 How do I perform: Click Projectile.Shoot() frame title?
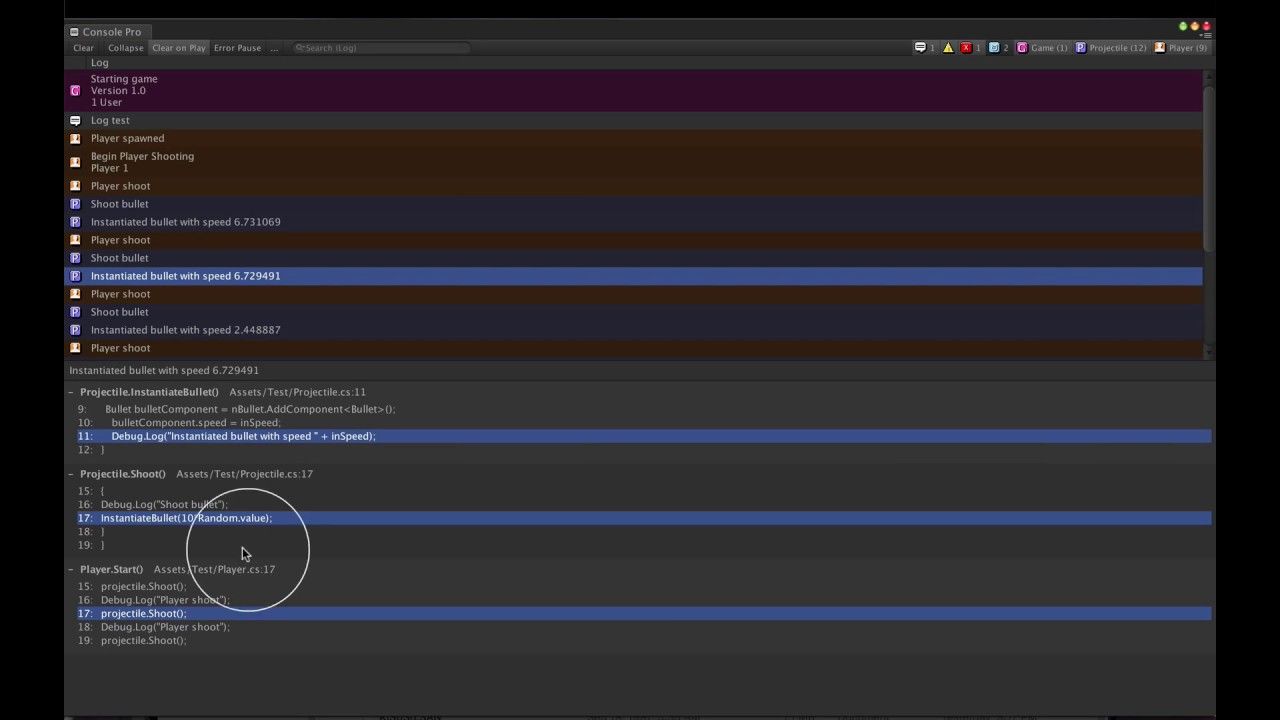[x=123, y=474]
